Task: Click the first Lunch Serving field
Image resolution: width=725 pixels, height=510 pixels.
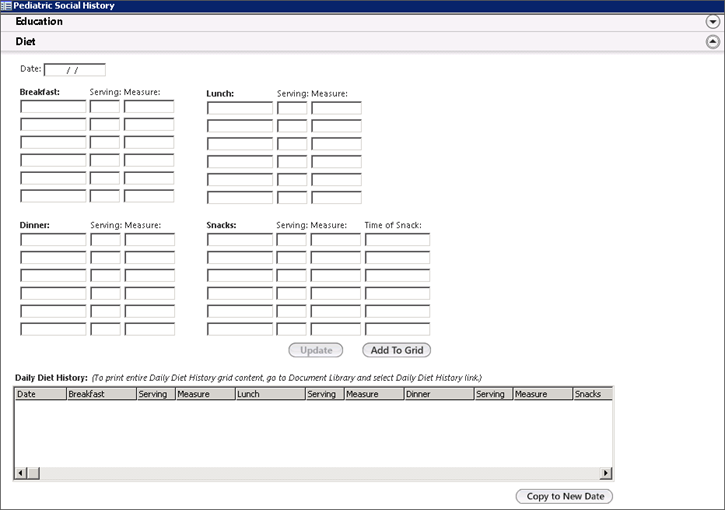Action: click(x=292, y=107)
